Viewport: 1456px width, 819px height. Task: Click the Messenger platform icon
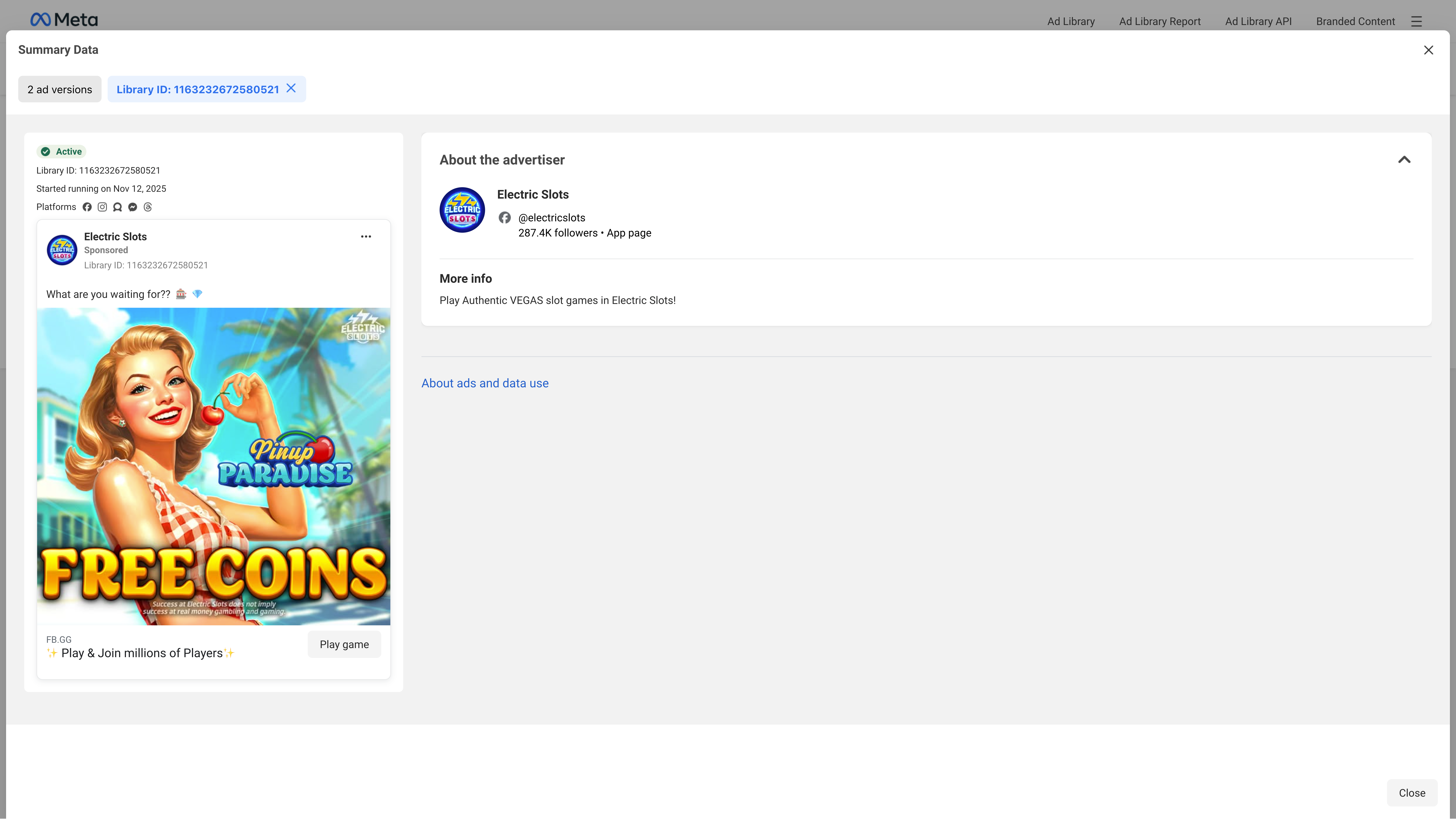pyautogui.click(x=133, y=207)
